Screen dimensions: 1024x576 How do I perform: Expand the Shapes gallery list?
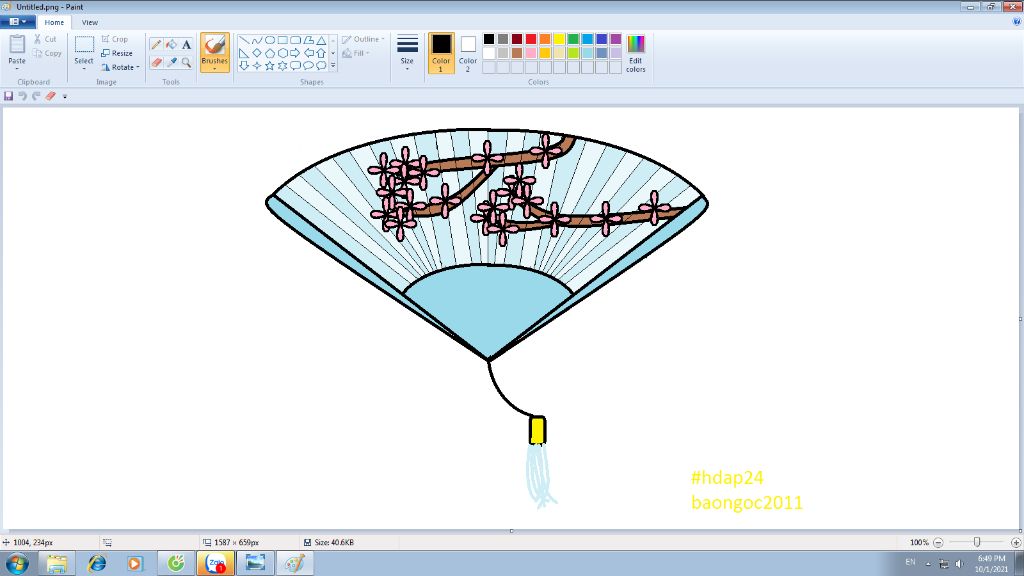pos(333,65)
